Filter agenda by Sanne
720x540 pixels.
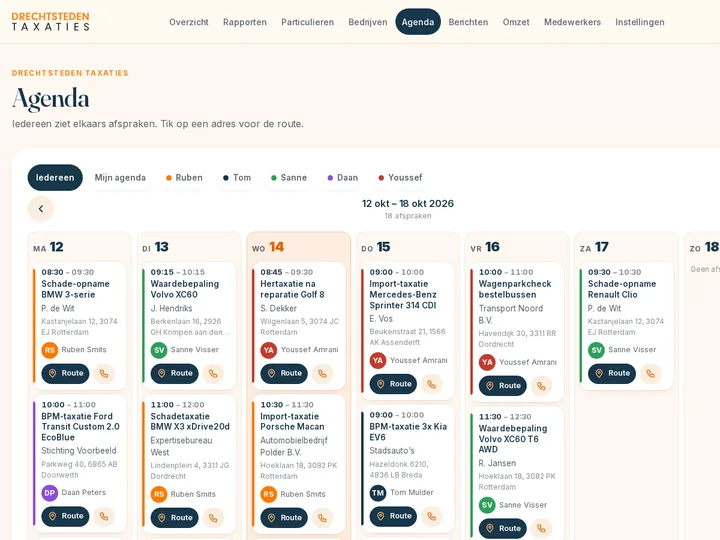tap(289, 178)
